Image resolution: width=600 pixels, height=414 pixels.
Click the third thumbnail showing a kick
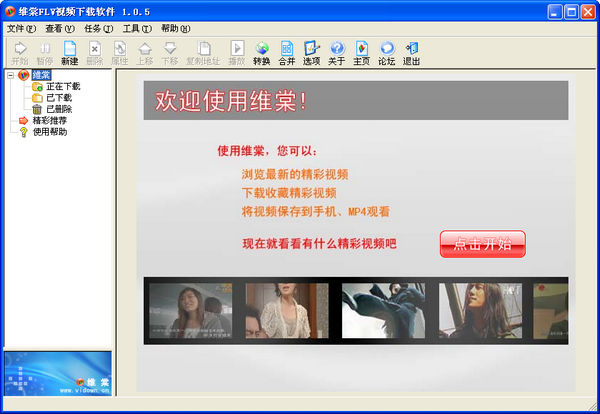[383, 311]
